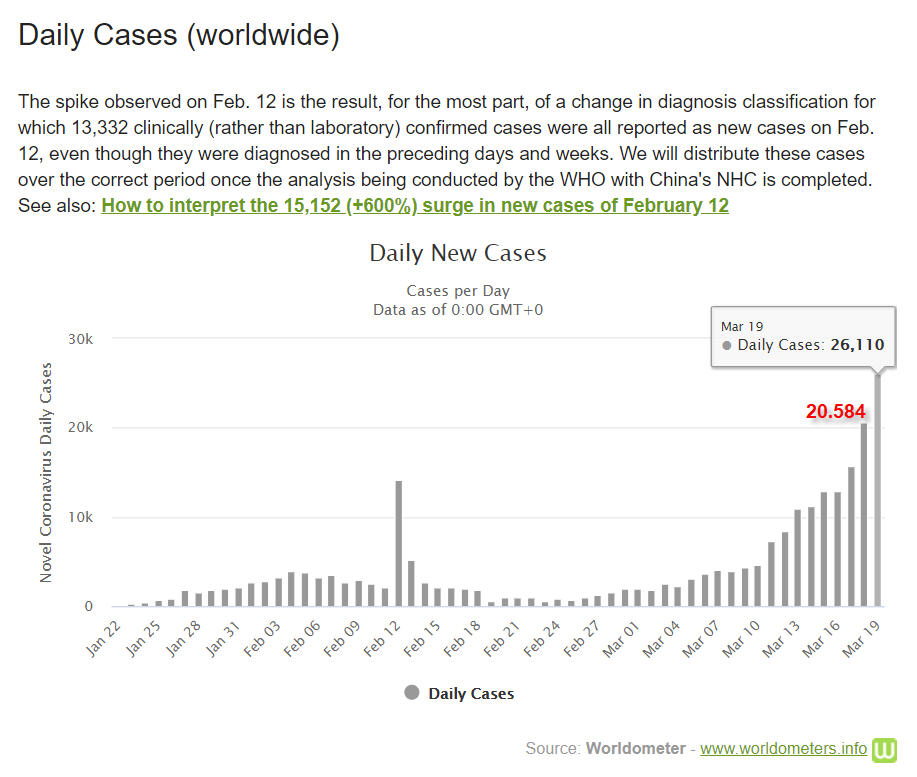Image resolution: width=917 pixels, height=777 pixels.
Task: Click the Daily Cases (worldwide) heading
Action: point(179,36)
